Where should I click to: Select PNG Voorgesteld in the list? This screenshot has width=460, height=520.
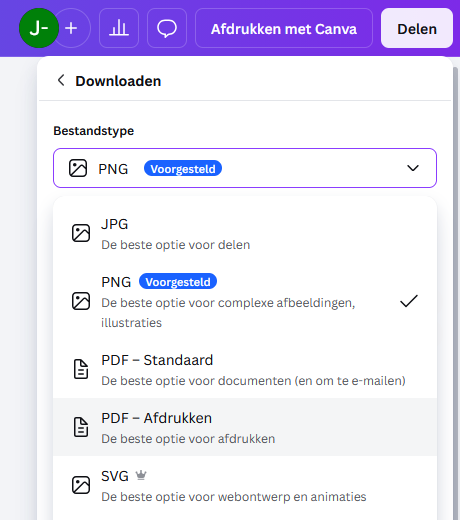[245, 302]
